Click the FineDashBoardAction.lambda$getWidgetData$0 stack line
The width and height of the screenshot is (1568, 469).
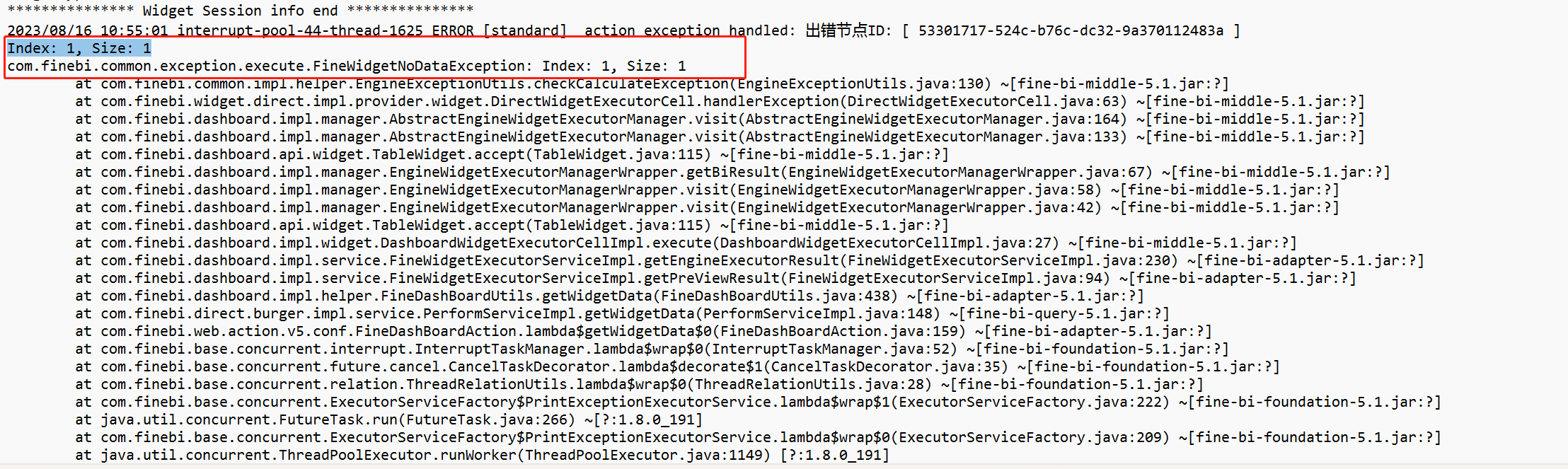[x=643, y=331]
